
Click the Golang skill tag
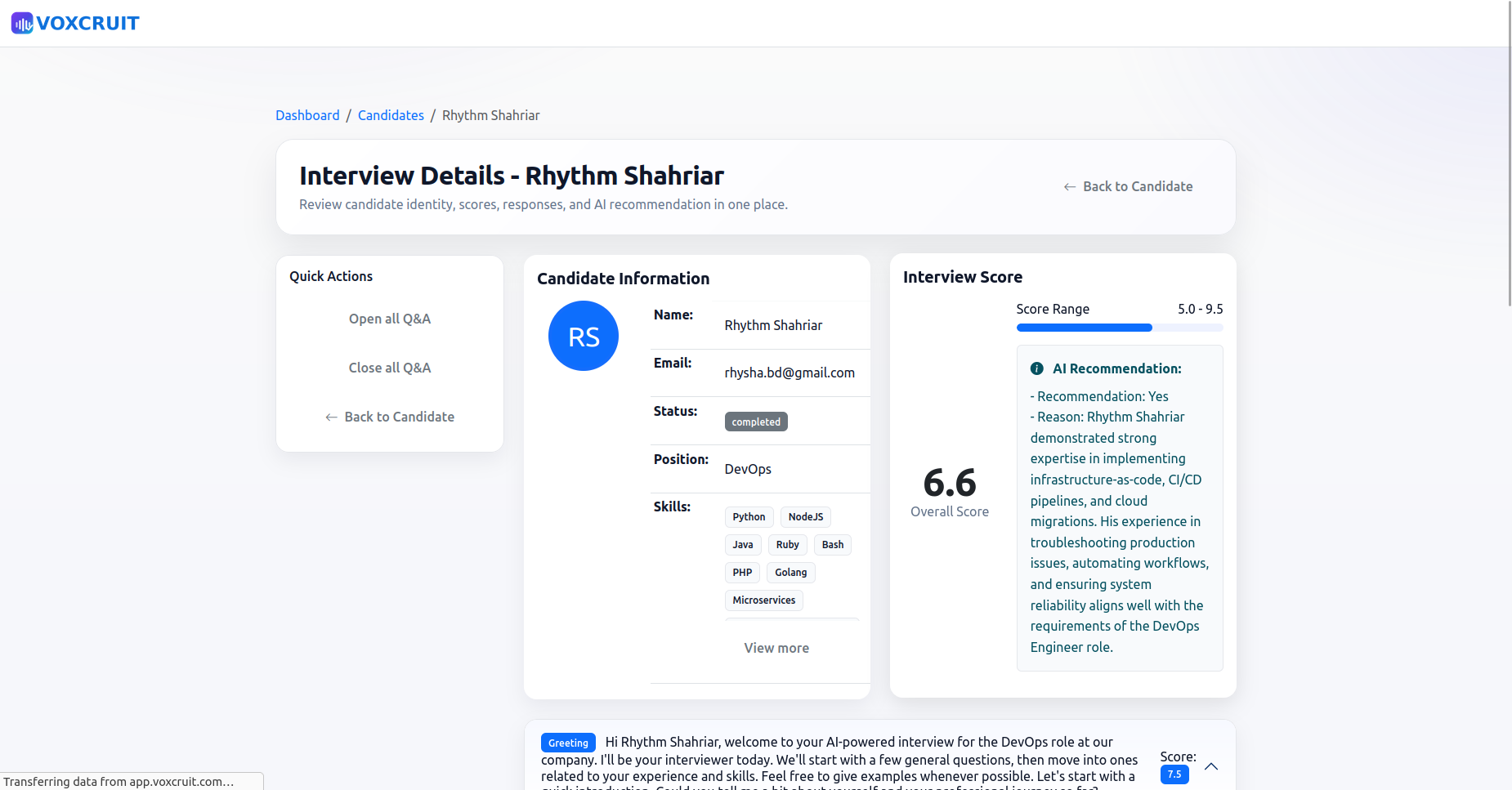pyautogui.click(x=790, y=573)
